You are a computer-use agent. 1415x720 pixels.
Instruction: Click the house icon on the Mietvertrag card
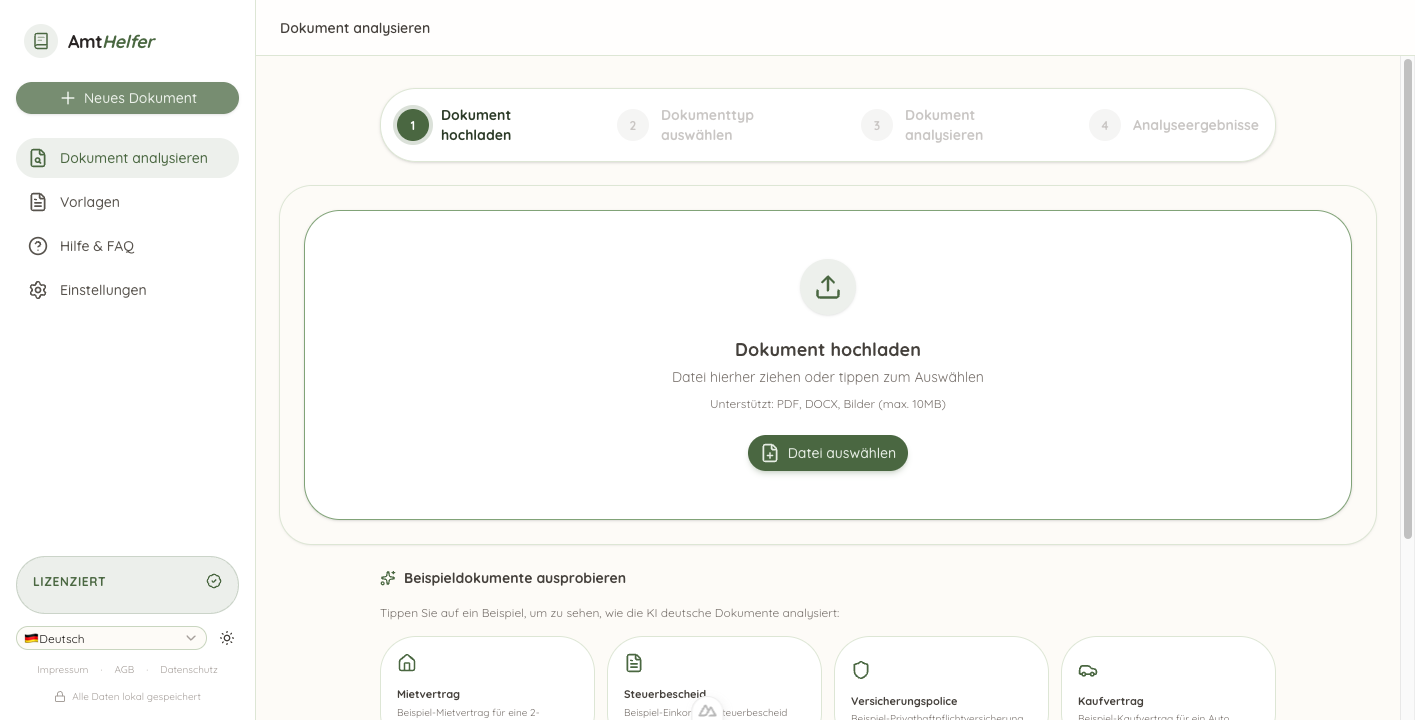click(x=406, y=662)
